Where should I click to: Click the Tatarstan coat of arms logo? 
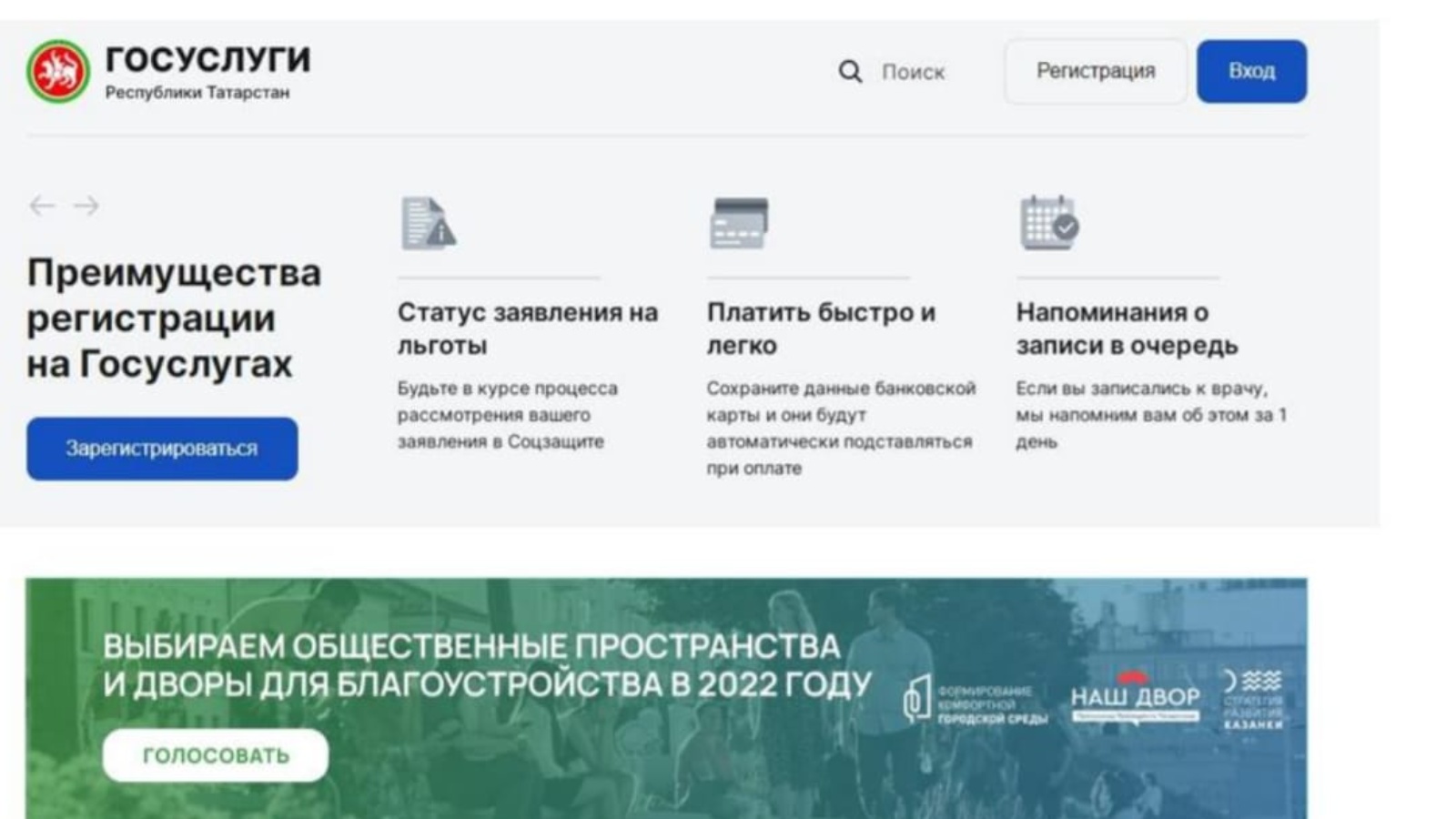(x=58, y=71)
